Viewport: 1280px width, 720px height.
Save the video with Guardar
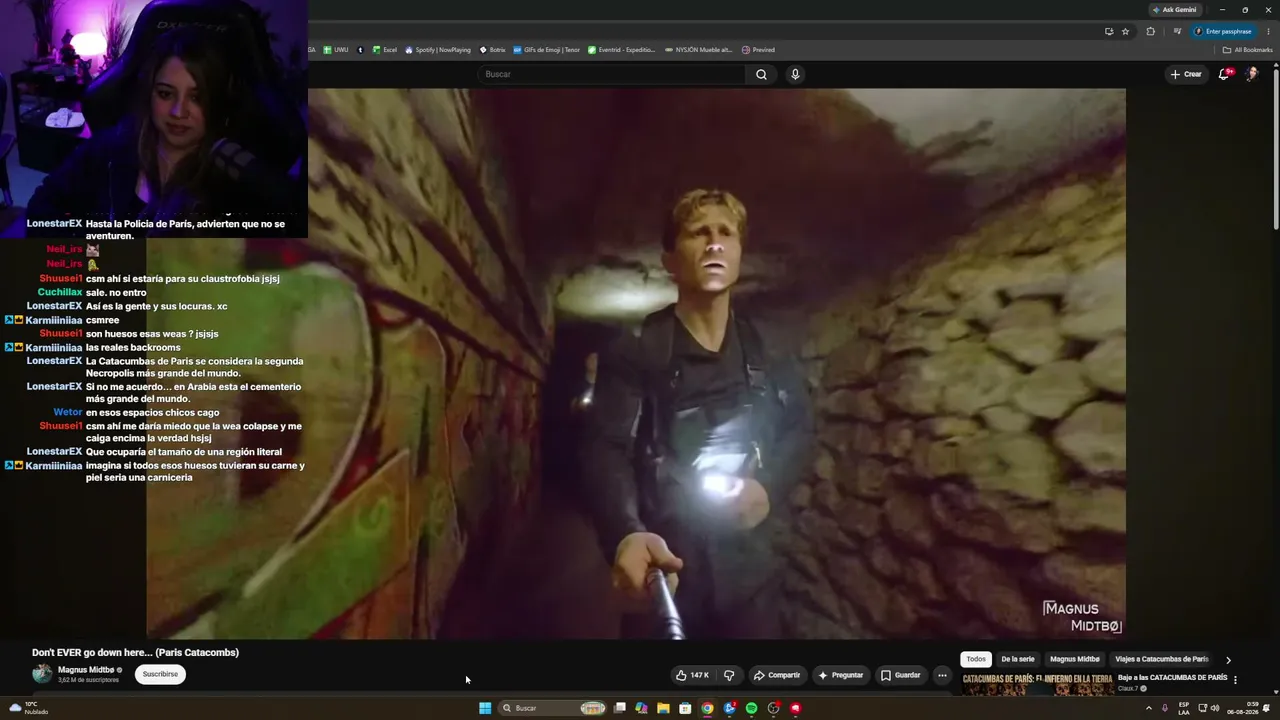[x=900, y=675]
